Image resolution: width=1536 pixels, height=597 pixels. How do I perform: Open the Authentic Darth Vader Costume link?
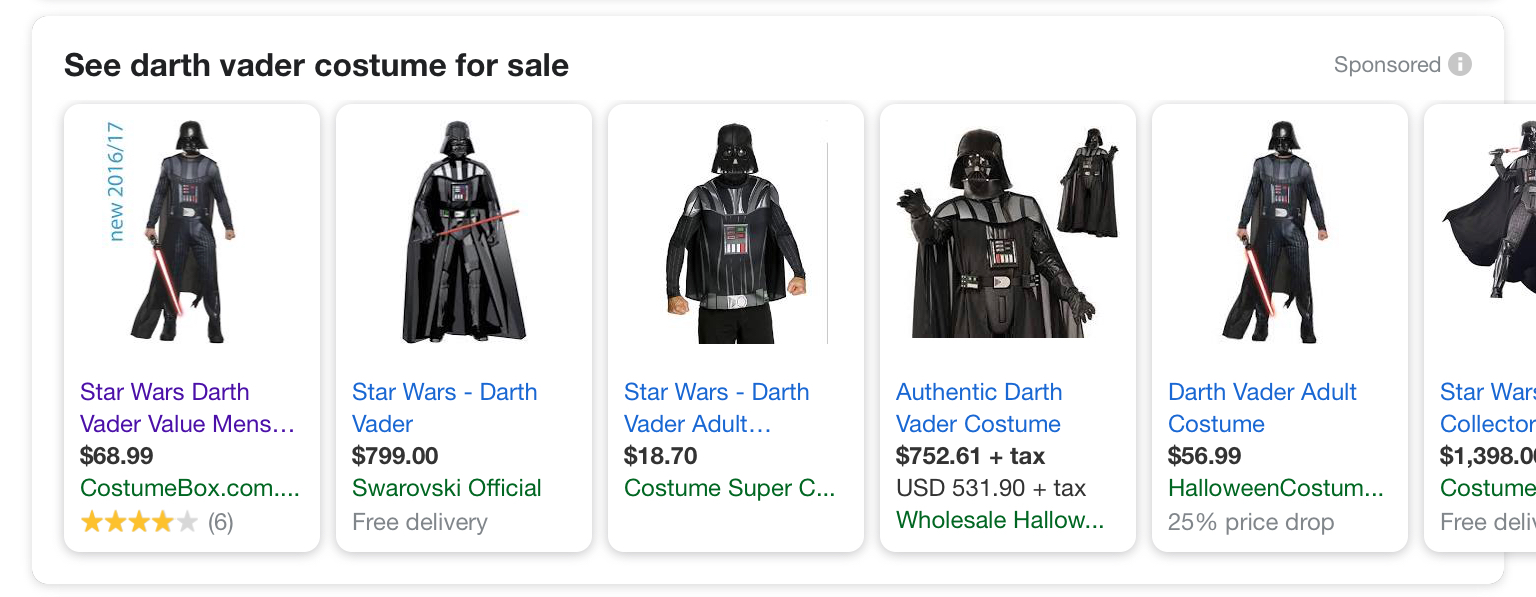point(979,408)
